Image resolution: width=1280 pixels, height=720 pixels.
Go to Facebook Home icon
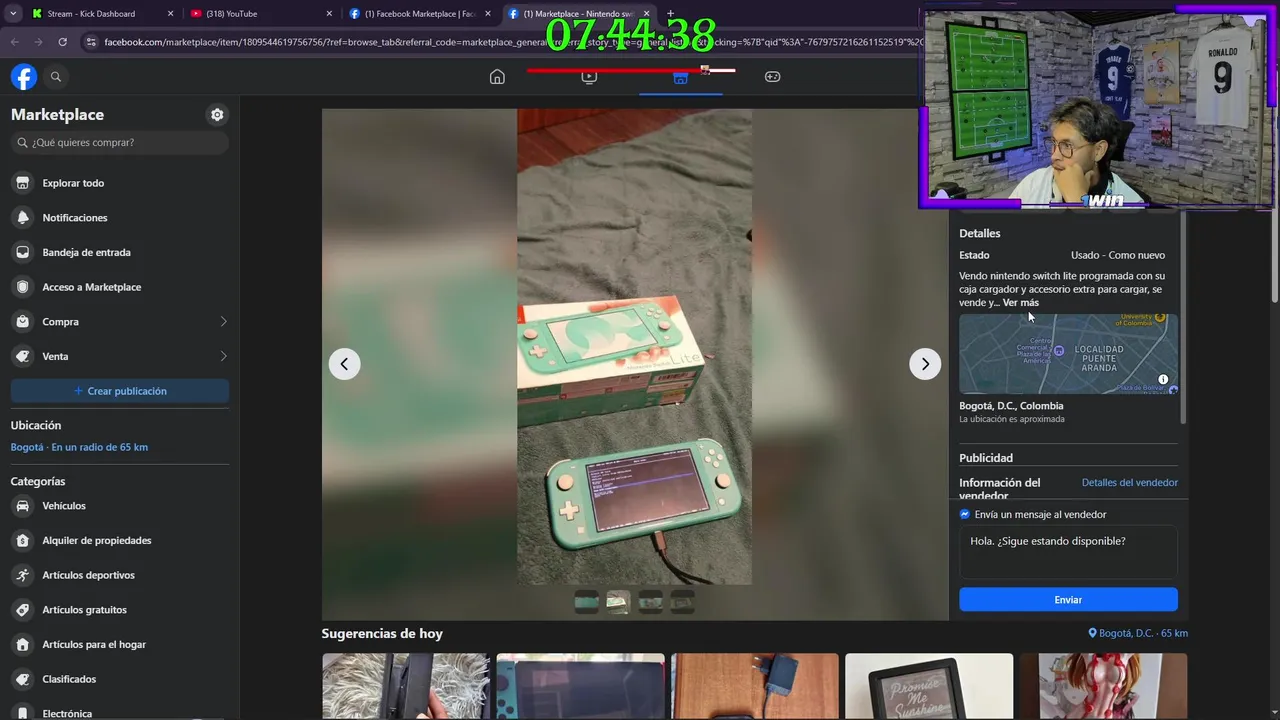pyautogui.click(x=497, y=77)
